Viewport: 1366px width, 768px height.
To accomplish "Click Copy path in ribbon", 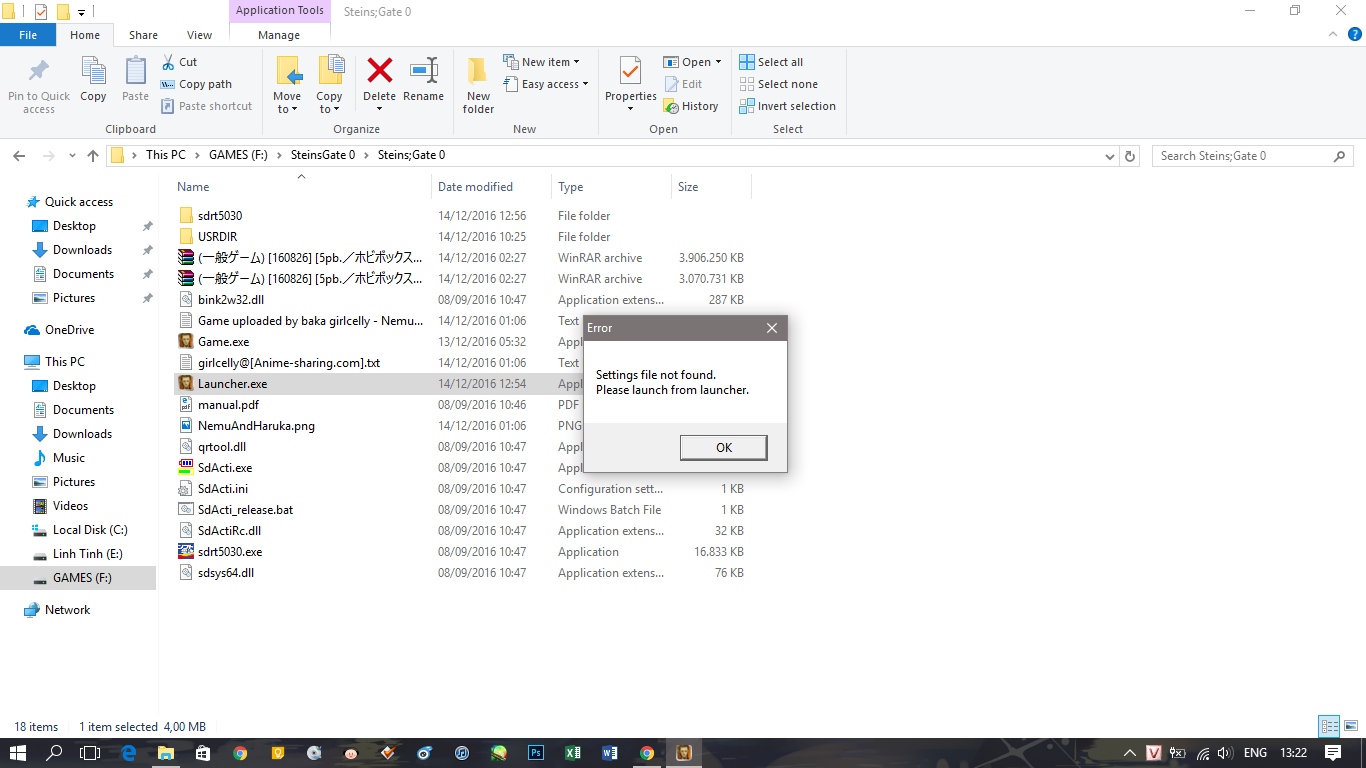I will tap(196, 84).
